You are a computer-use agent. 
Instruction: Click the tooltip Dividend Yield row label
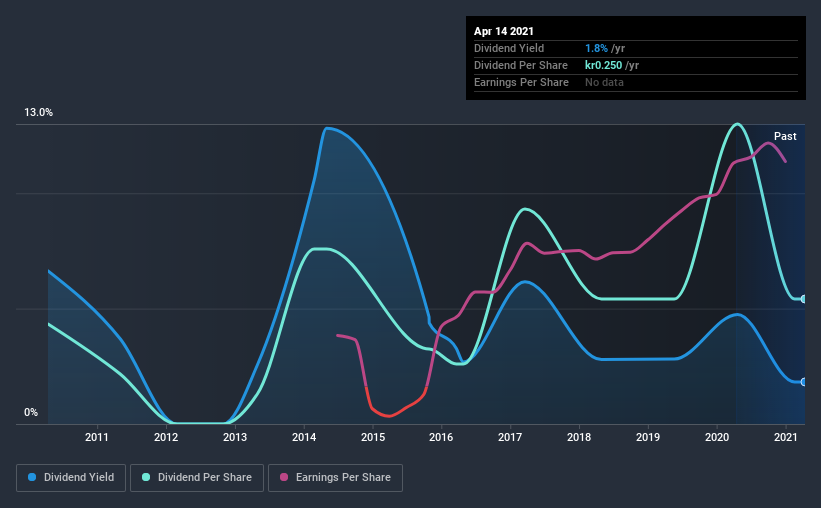(509, 48)
